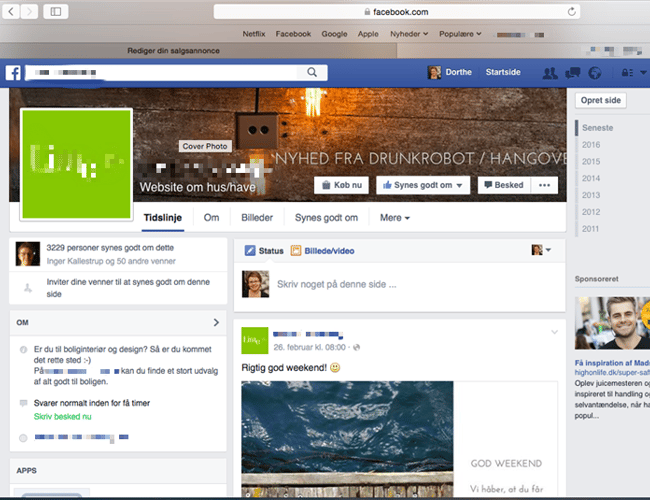Click the post date 26. februar link
The height and width of the screenshot is (500, 650).
309,347
